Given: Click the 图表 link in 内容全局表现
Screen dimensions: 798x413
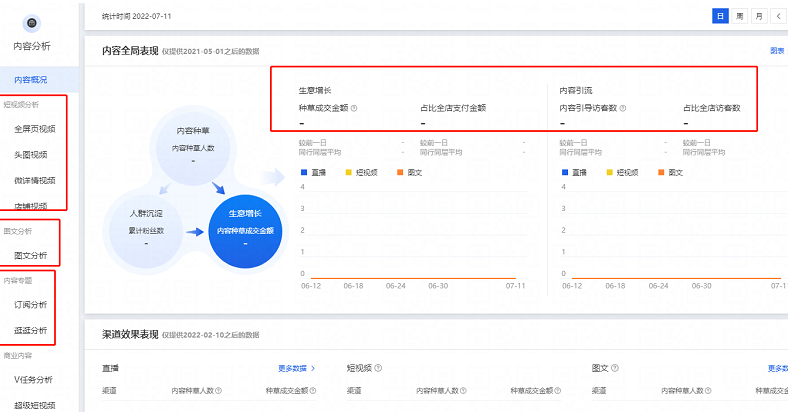Looking at the screenshot, I should click(x=777, y=51).
